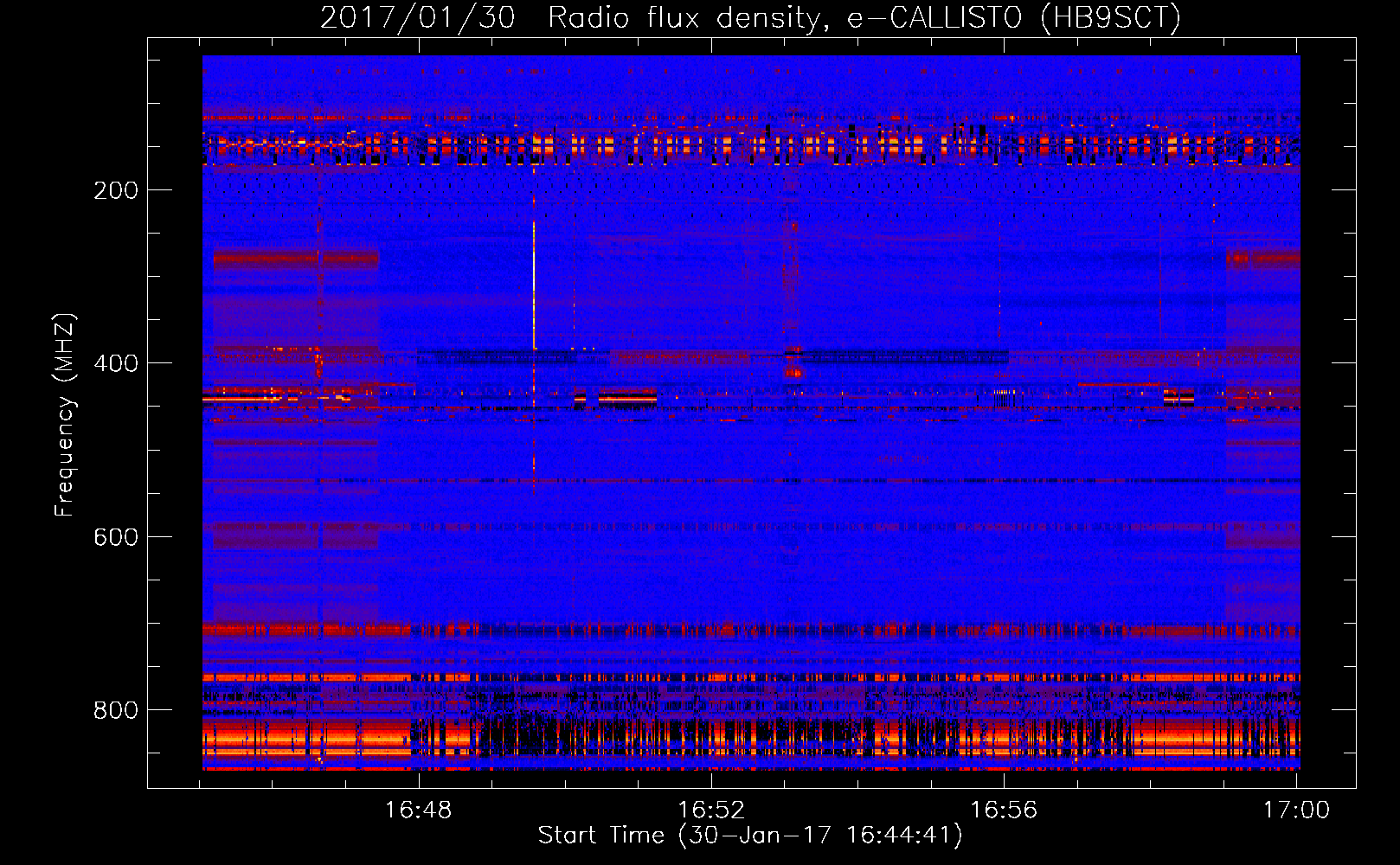
Task: Click the 16:52 time tick label
Action: point(711,810)
